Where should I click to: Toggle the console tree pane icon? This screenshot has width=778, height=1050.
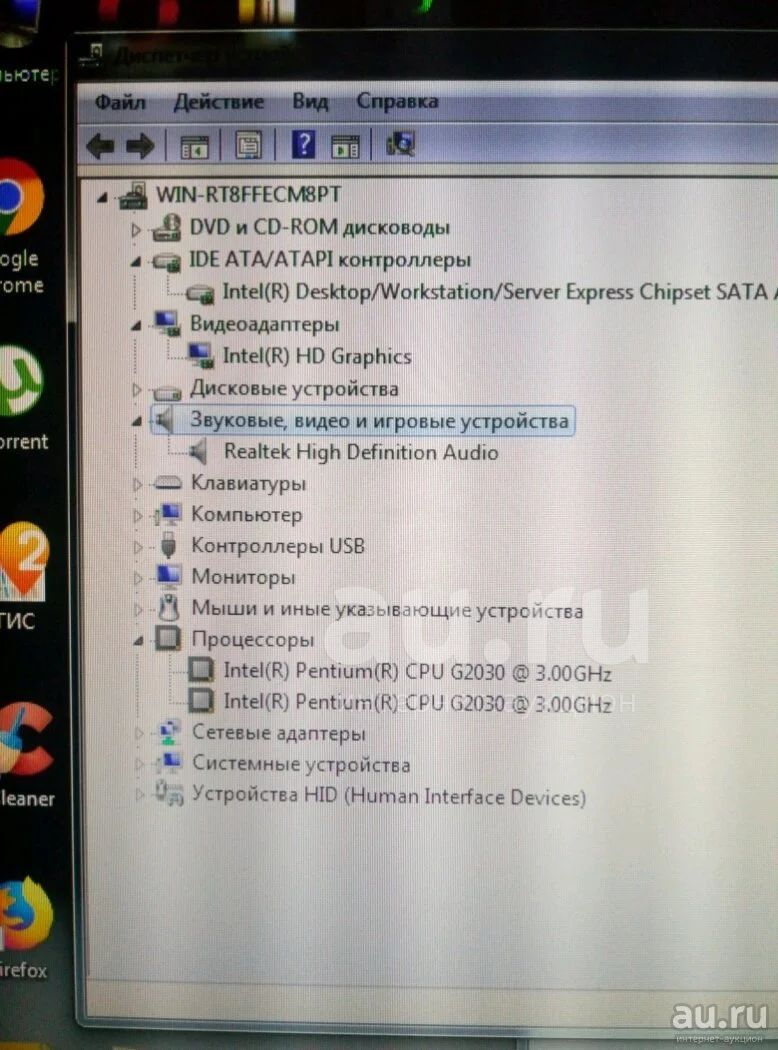194,145
